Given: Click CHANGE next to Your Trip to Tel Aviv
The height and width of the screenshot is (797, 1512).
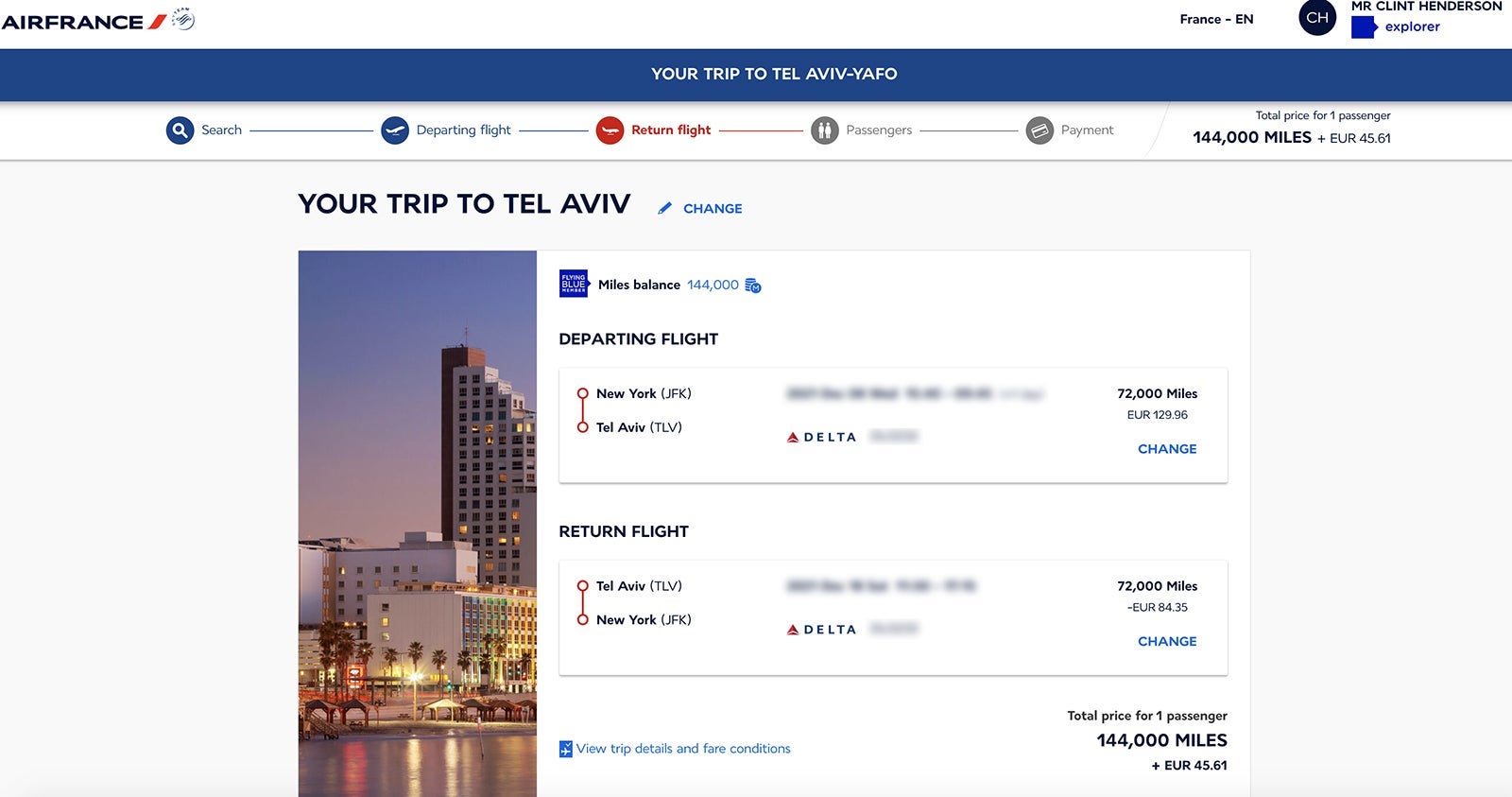Looking at the screenshot, I should (713, 209).
